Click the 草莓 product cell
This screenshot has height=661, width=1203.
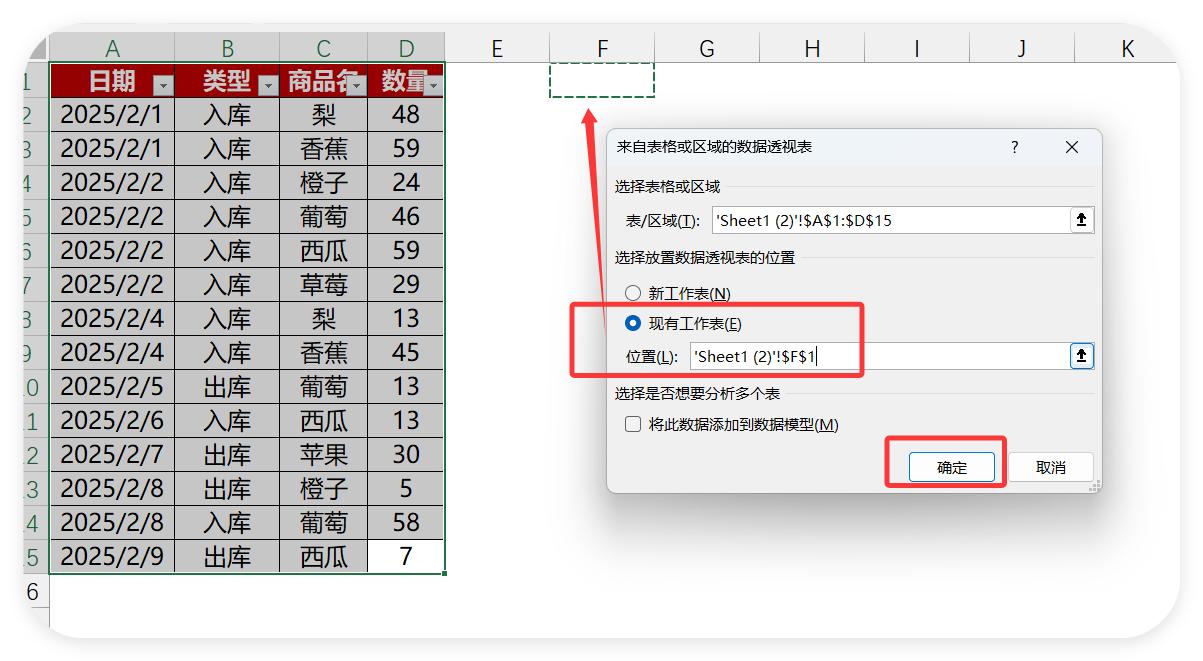pyautogui.click(x=324, y=284)
